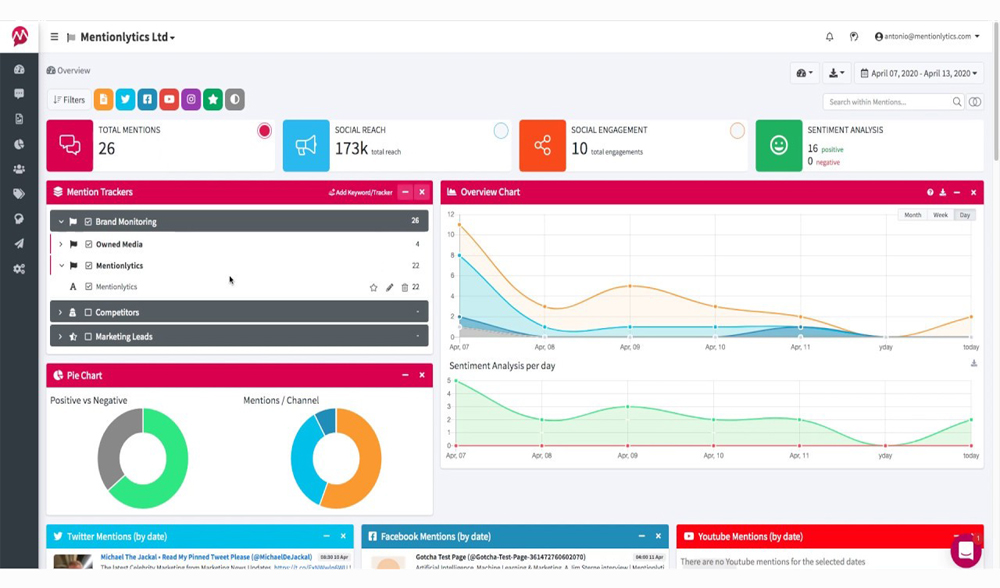The image size is (1000, 588).
Task: Check the Marketing Leads checkbox
Action: 89,337
